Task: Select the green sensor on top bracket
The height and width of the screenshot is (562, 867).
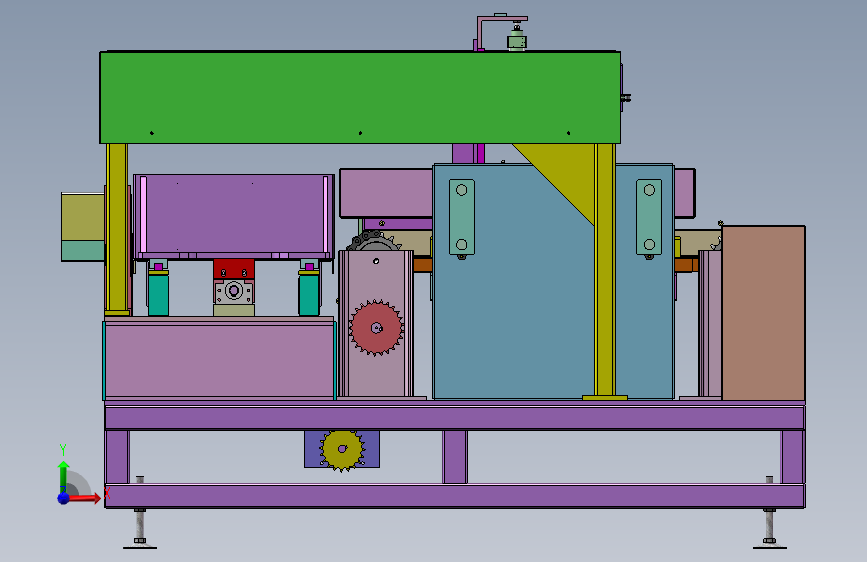Action: pyautogui.click(x=517, y=41)
